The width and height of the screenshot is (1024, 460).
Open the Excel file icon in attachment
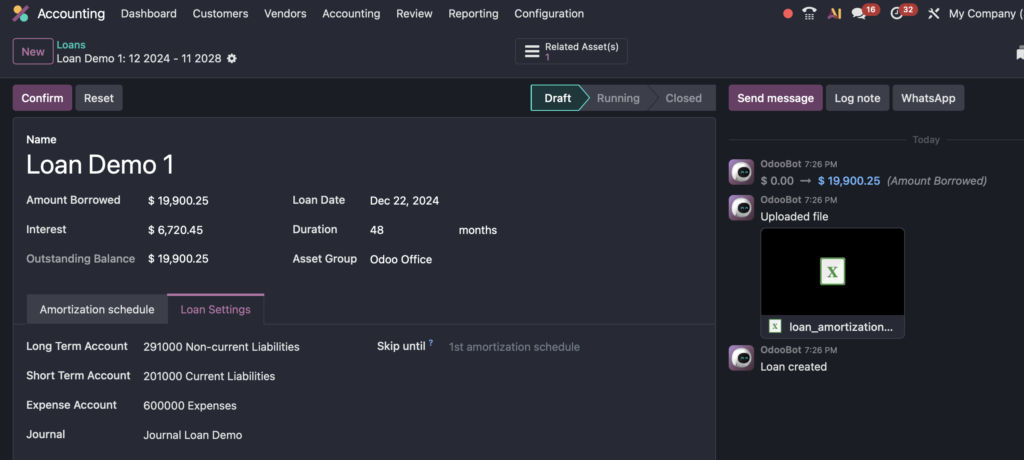[832, 272]
